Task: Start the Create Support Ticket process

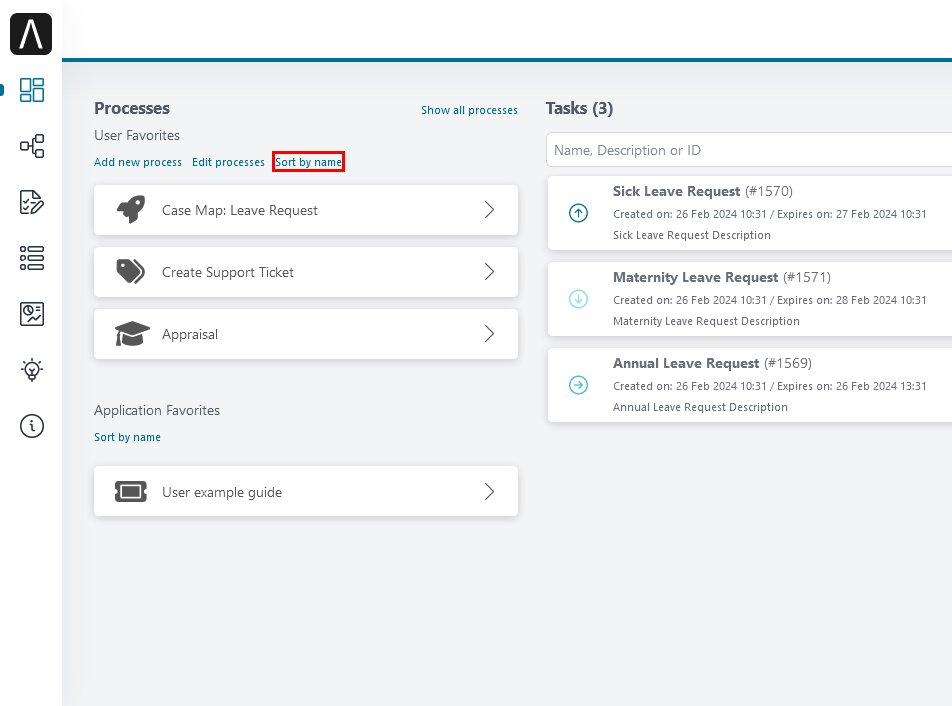Action: point(306,272)
